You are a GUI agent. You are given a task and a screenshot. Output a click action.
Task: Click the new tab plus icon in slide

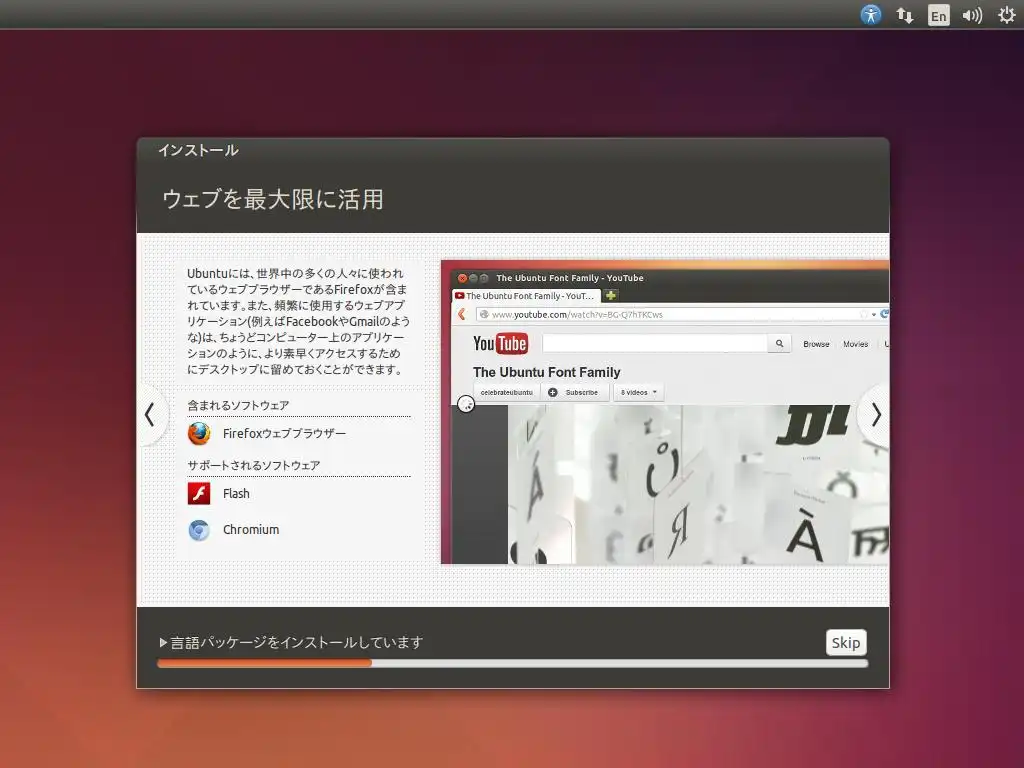click(x=611, y=296)
